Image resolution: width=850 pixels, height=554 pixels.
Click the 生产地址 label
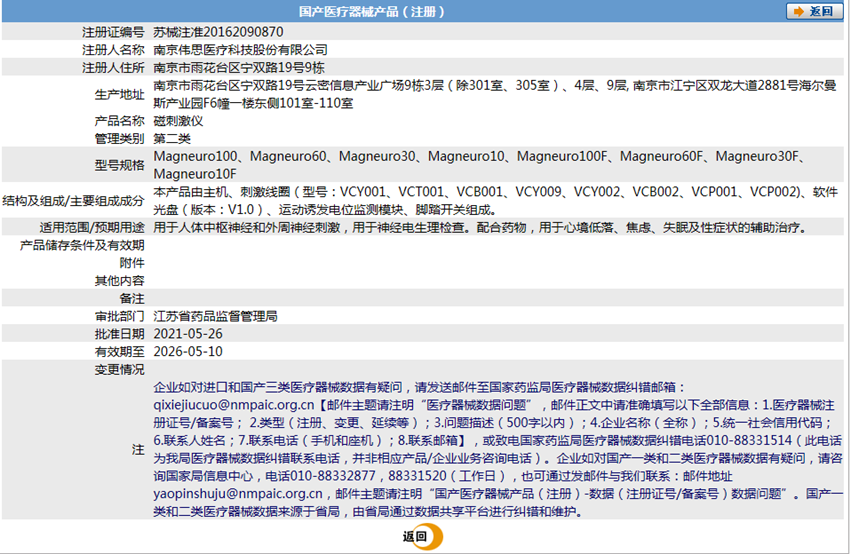coord(119,94)
